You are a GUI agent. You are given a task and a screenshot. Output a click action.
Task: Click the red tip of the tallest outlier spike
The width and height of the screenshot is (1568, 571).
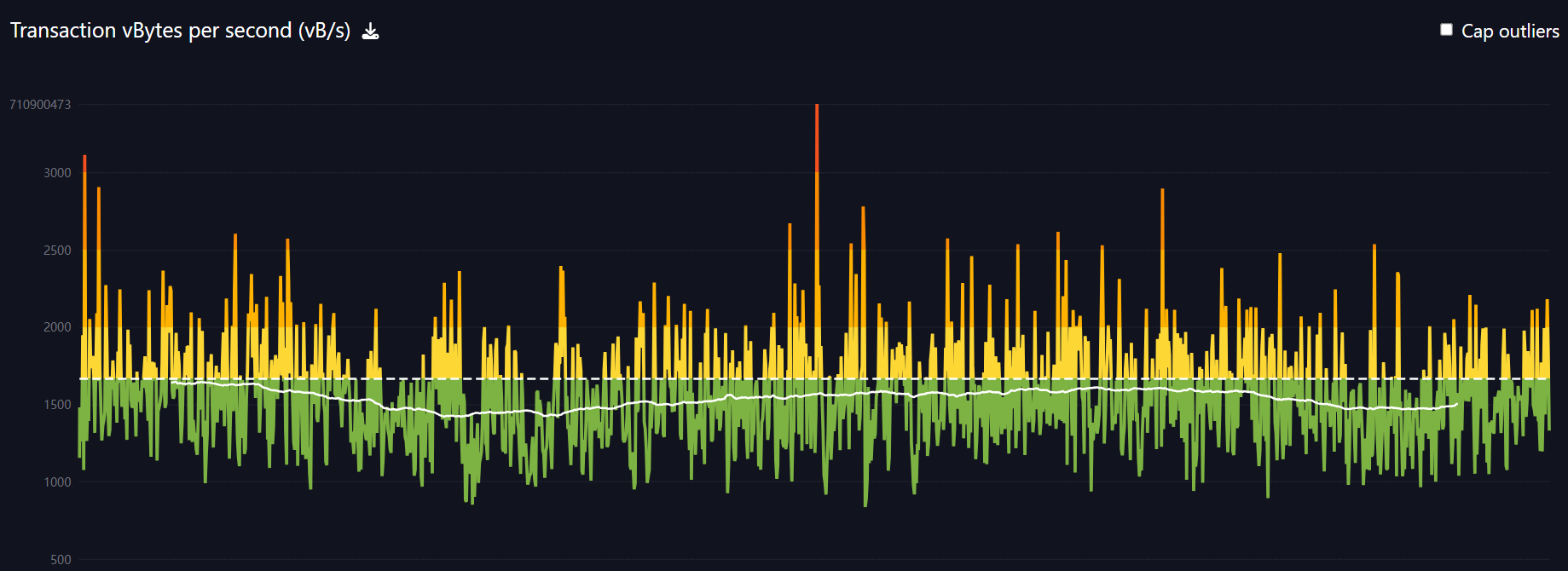coord(817,128)
